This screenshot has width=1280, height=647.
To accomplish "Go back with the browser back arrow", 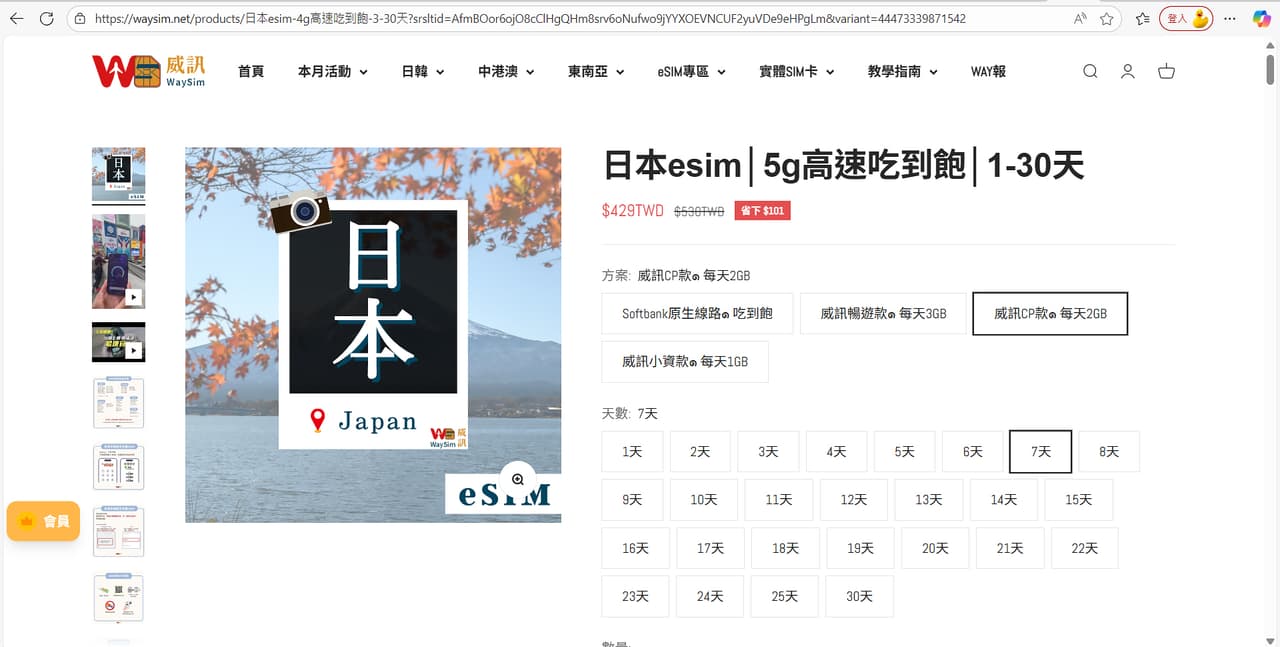I will click(17, 18).
